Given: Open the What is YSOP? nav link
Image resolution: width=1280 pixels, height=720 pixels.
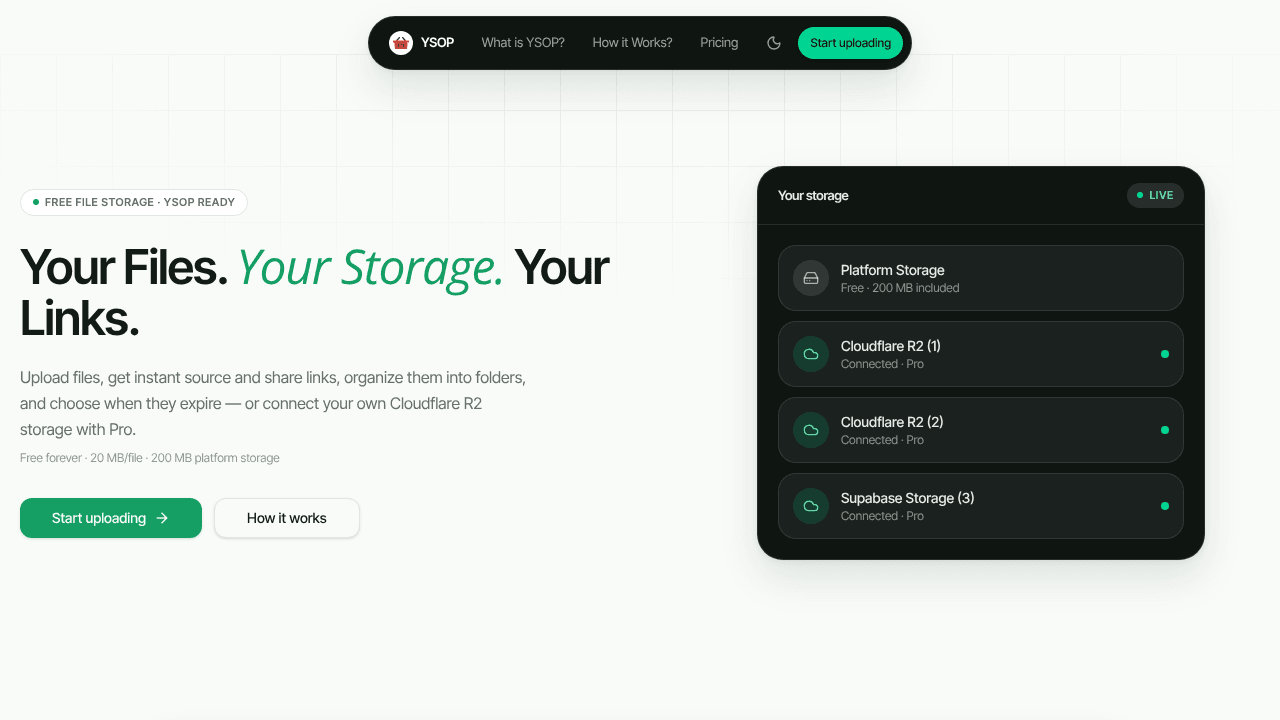Looking at the screenshot, I should point(523,43).
